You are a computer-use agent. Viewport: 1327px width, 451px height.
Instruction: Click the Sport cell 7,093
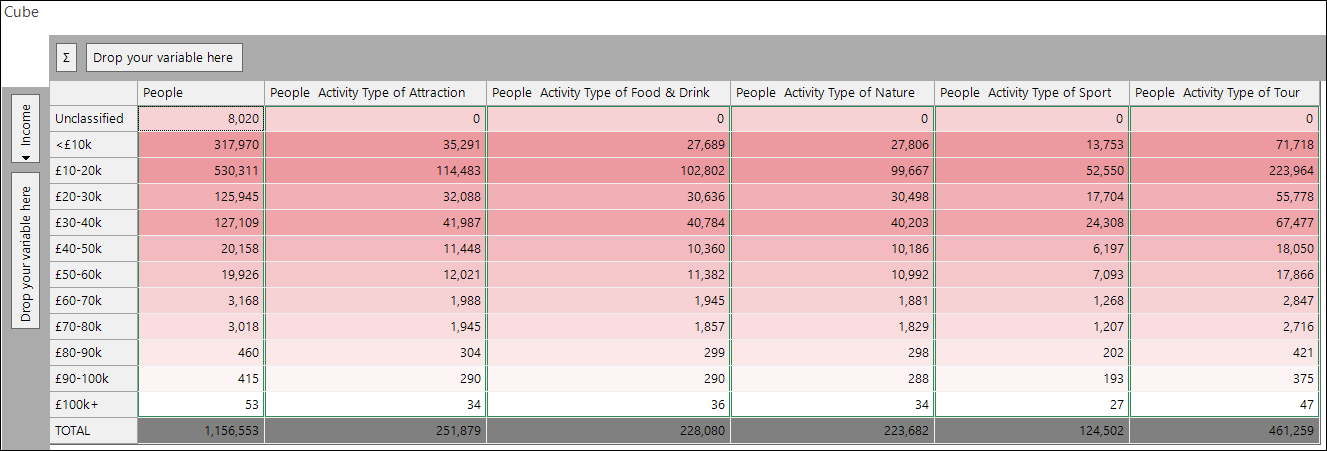click(1033, 274)
